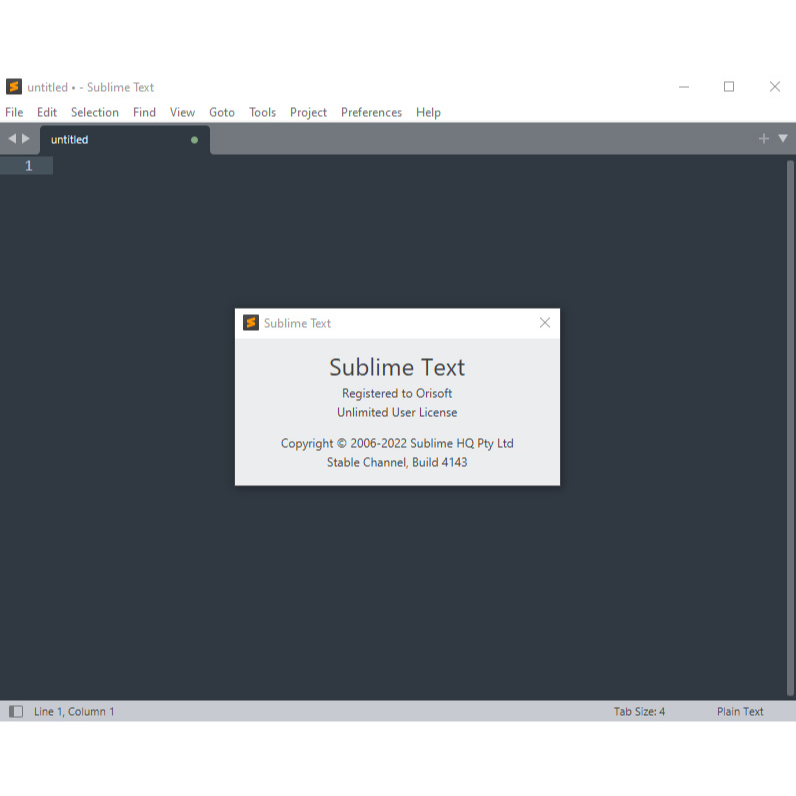Screen dimensions: 796x796
Task: Click the previous tab arrow icon
Action: [12, 139]
